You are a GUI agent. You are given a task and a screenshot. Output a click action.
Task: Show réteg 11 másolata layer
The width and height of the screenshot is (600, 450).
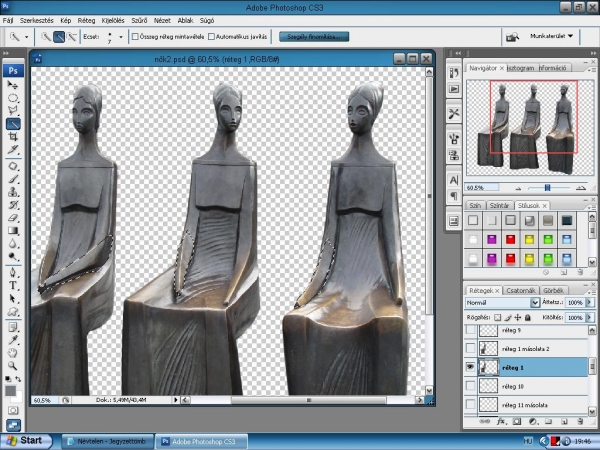tap(470, 404)
